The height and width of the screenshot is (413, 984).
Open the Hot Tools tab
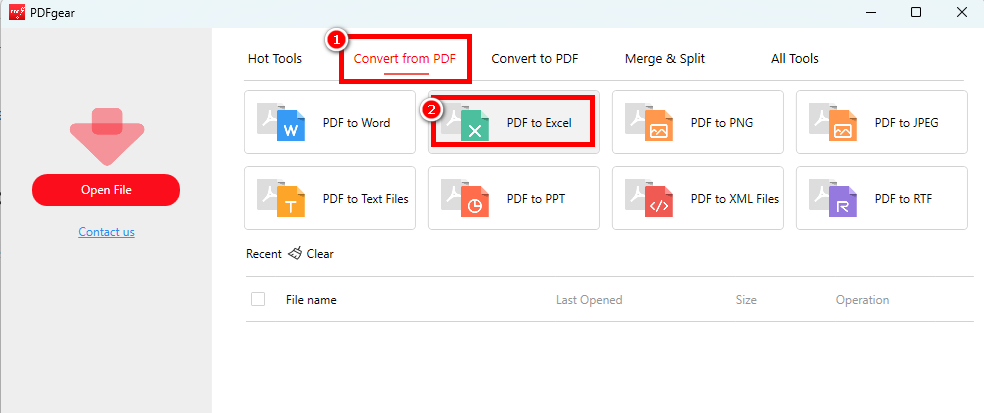[x=275, y=58]
